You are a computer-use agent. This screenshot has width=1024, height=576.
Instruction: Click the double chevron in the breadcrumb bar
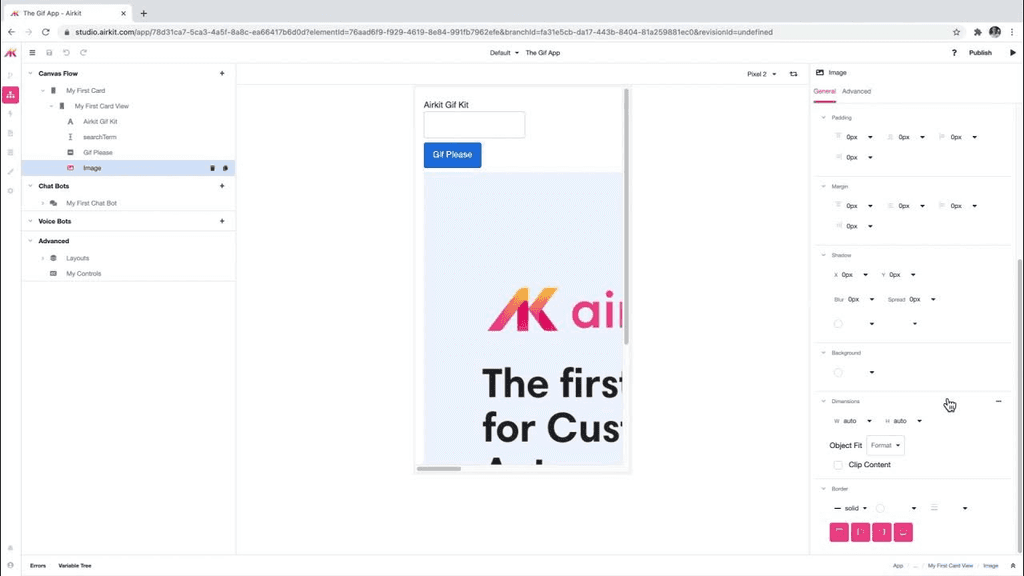coord(1013,566)
